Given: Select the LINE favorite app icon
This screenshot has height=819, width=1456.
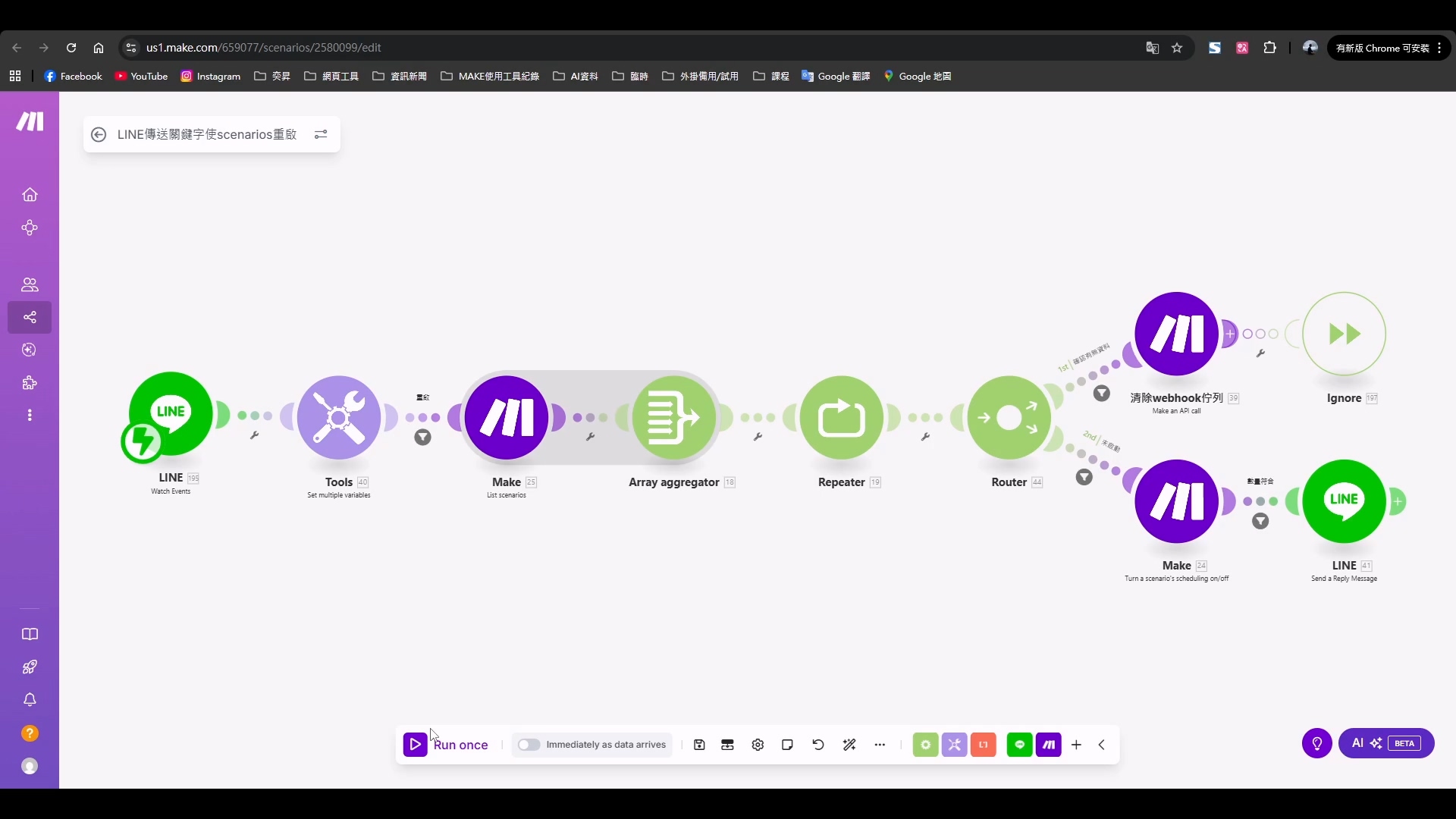Looking at the screenshot, I should [x=1020, y=745].
